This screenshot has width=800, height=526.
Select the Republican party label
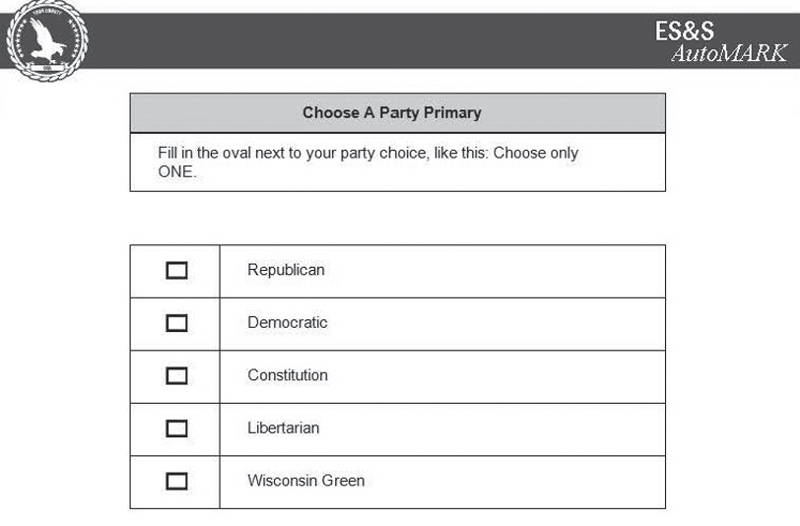tap(286, 270)
